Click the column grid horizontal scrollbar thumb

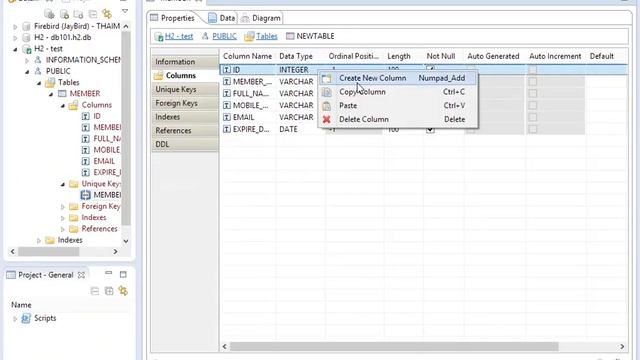(x=394, y=347)
